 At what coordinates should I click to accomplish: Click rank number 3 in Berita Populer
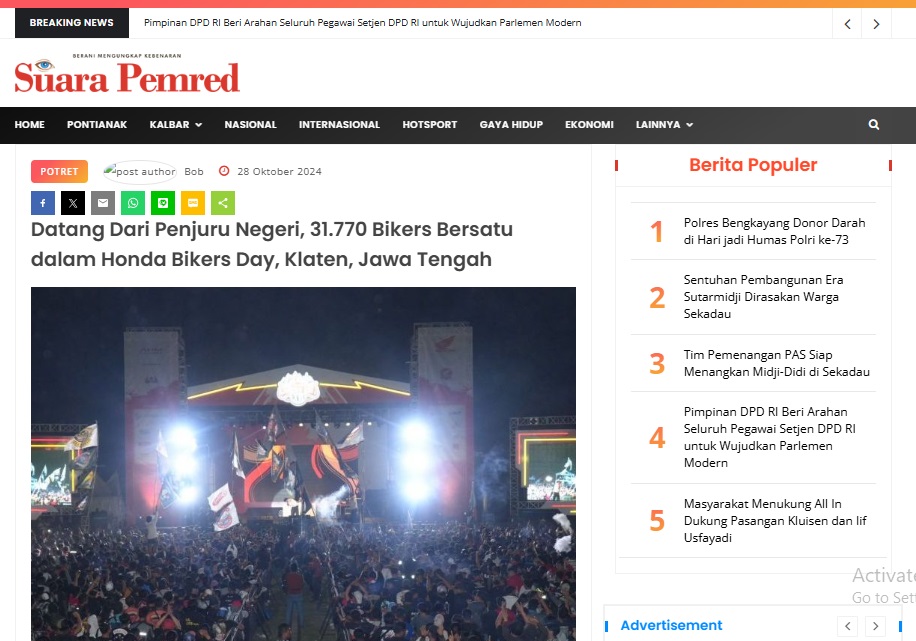[657, 363]
